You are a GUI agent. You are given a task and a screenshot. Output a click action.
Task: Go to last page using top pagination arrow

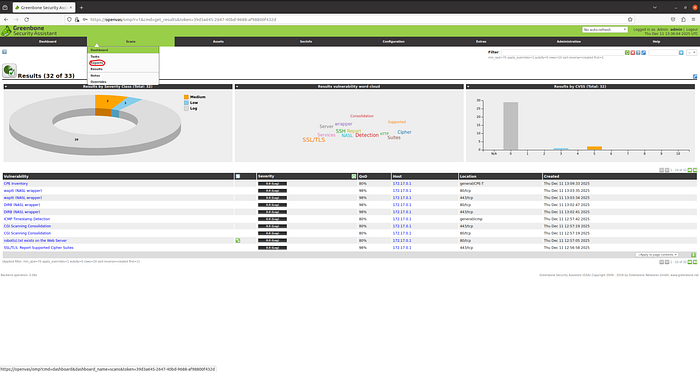(x=695, y=170)
